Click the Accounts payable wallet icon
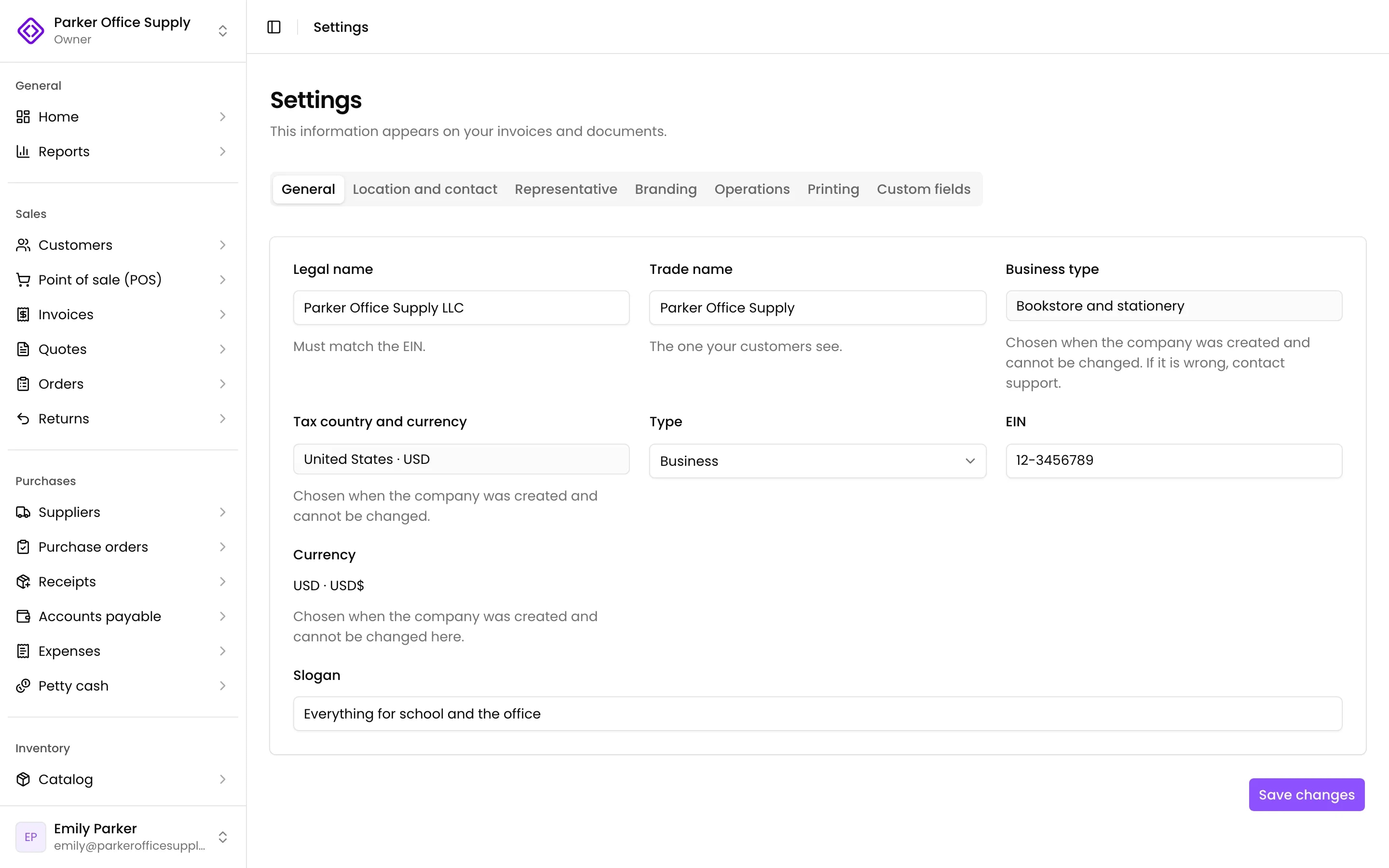Image resolution: width=1389 pixels, height=868 pixels. (23, 617)
